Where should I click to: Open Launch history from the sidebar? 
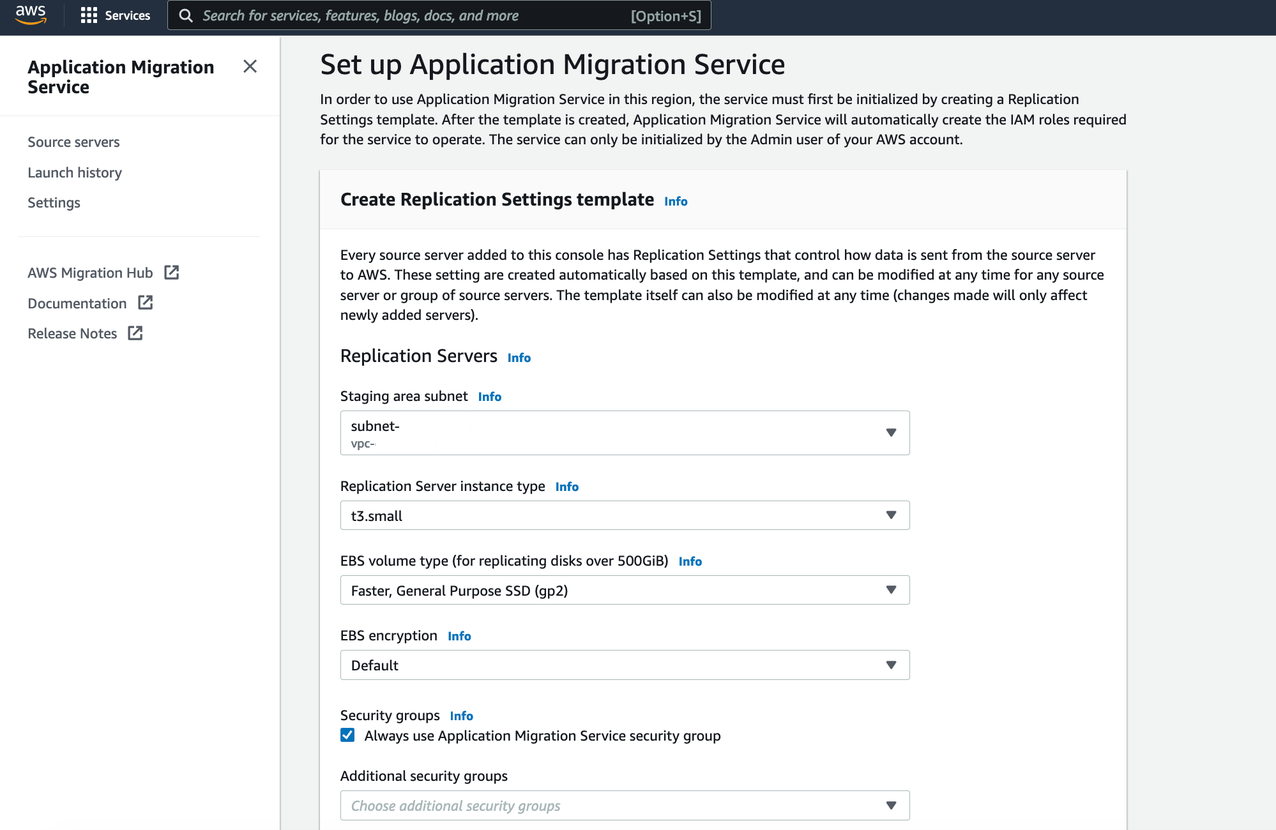point(74,172)
